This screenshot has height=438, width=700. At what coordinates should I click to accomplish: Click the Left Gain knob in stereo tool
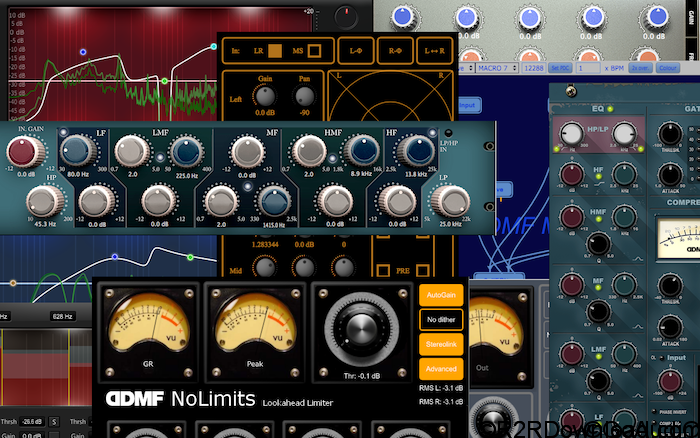click(265, 96)
